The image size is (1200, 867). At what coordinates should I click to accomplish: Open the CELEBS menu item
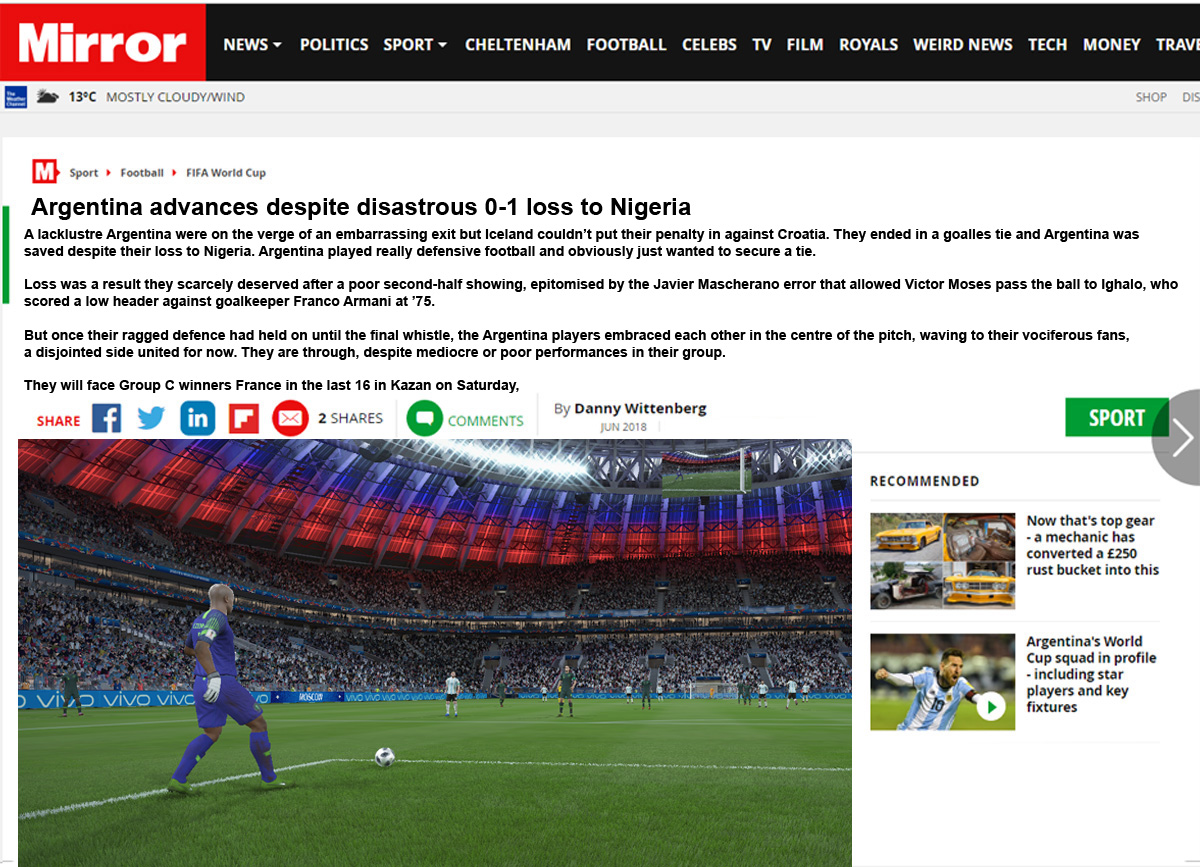pos(709,44)
